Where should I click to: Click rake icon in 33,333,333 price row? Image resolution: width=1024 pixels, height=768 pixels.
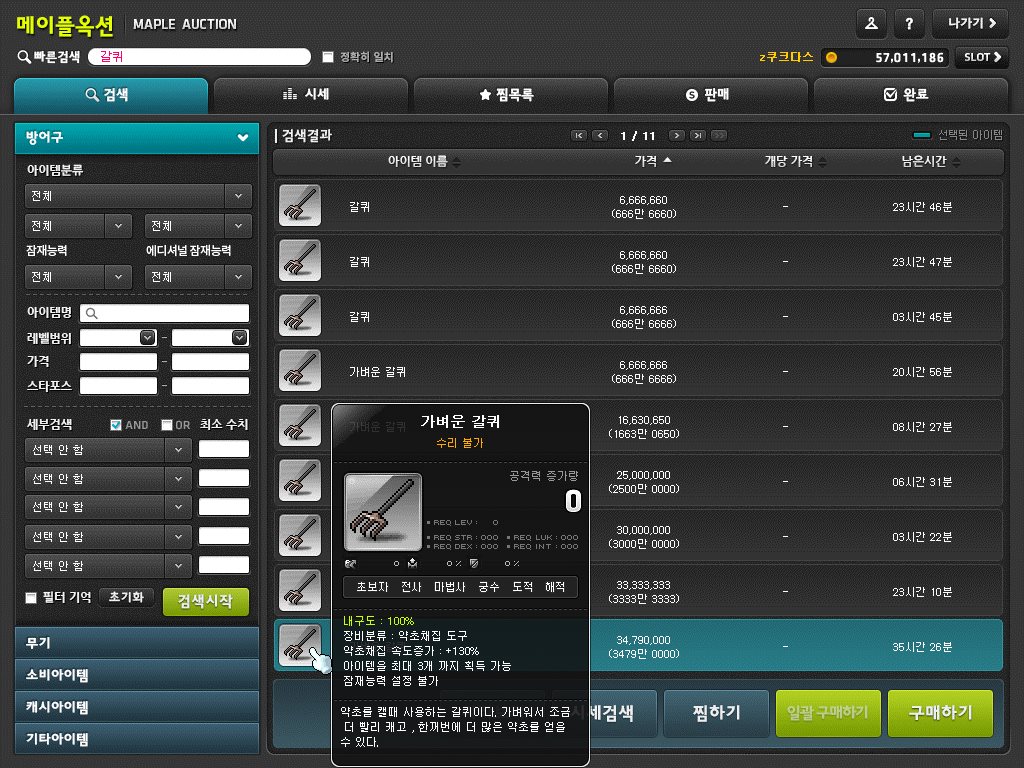[x=300, y=590]
